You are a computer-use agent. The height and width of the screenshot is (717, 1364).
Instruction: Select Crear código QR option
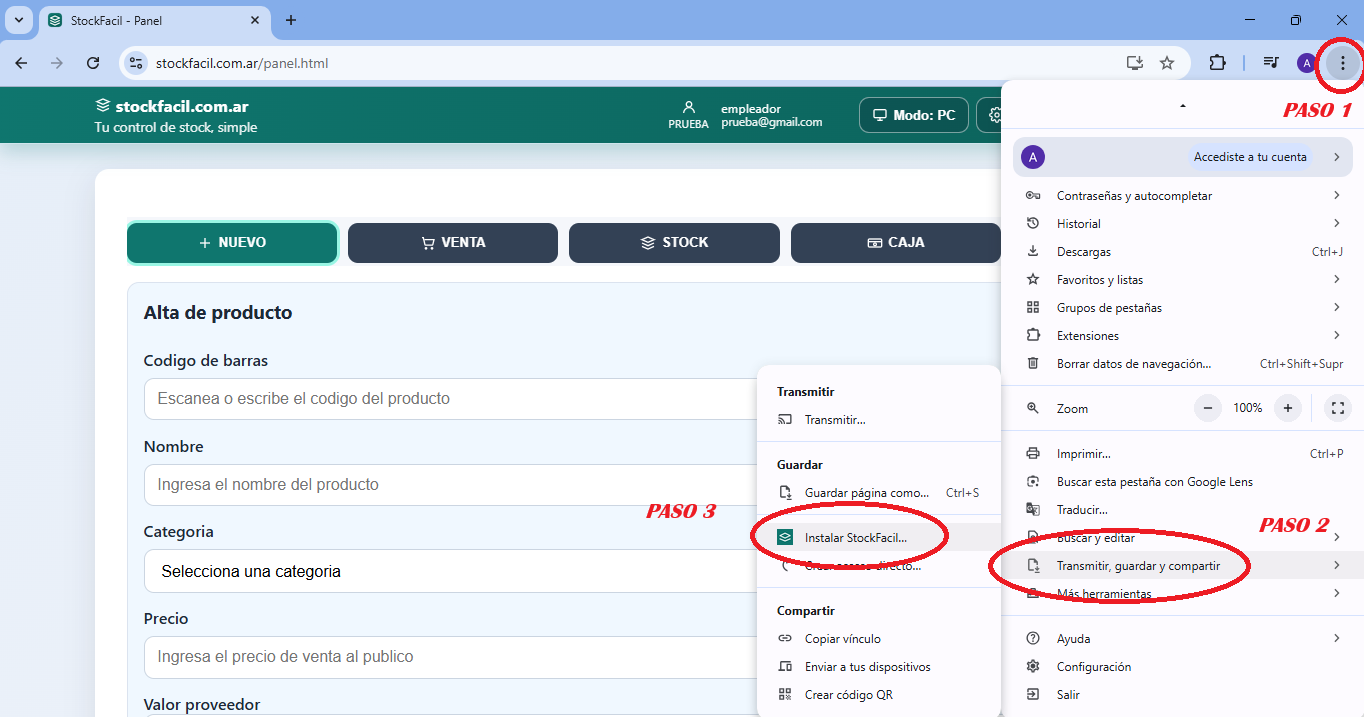pyautogui.click(x=879, y=695)
